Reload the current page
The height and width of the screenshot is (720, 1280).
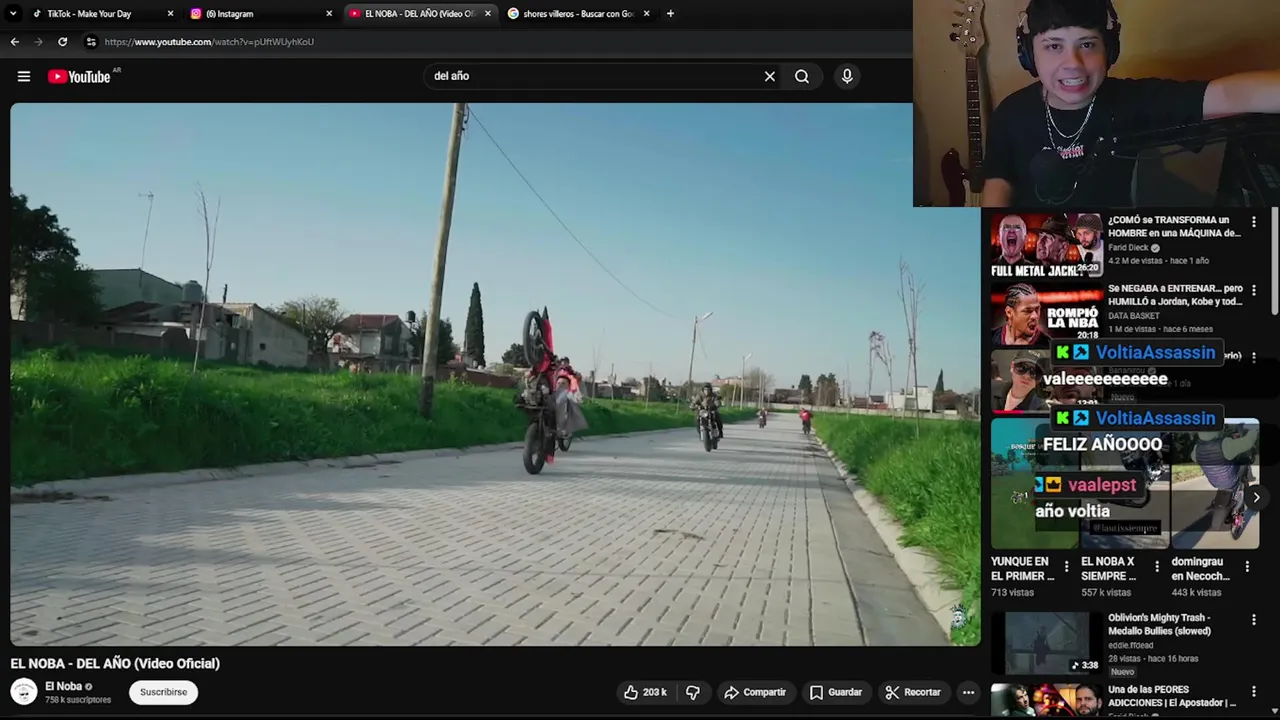pos(62,42)
